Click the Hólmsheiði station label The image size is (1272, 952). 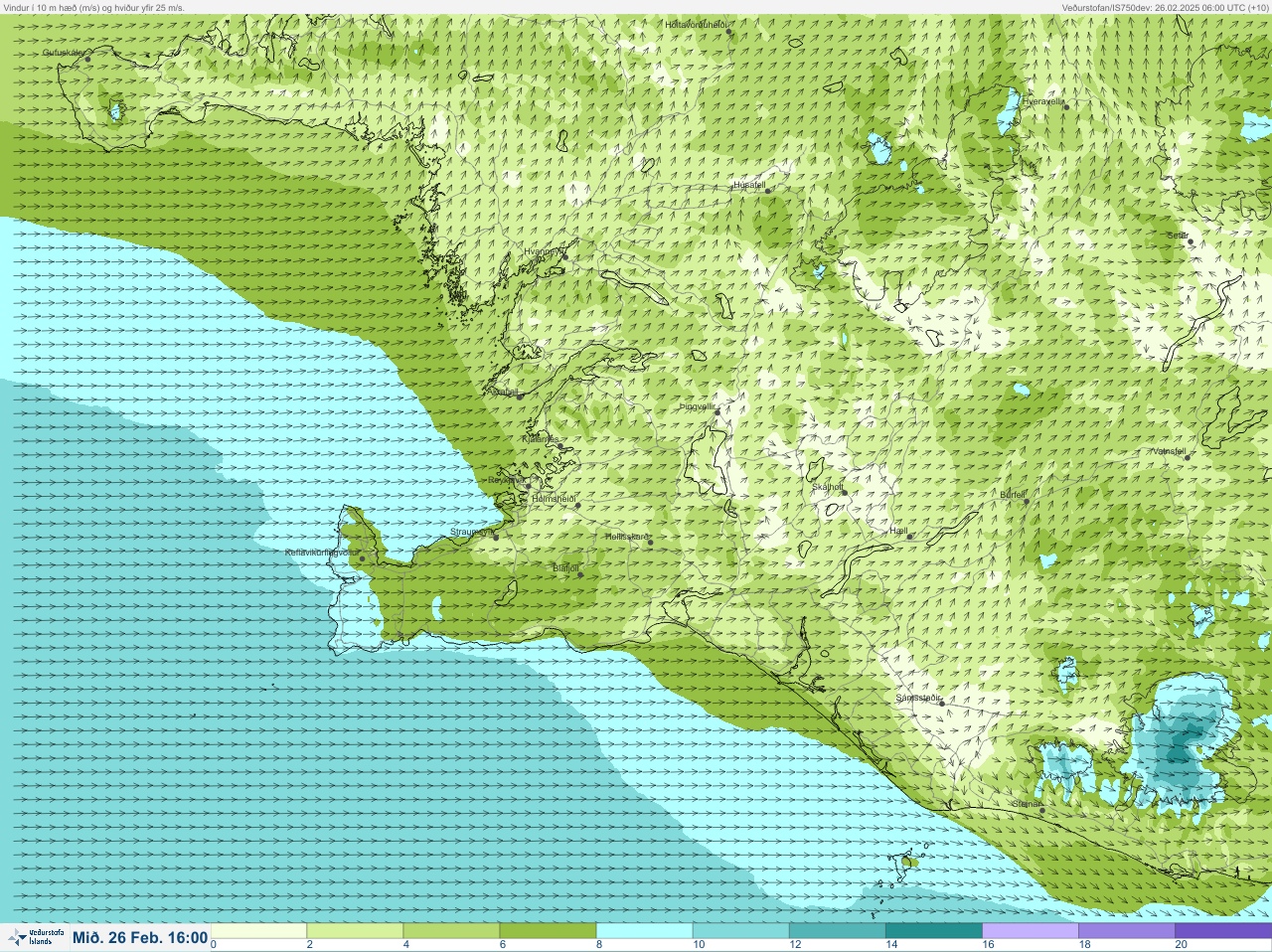pos(555,499)
